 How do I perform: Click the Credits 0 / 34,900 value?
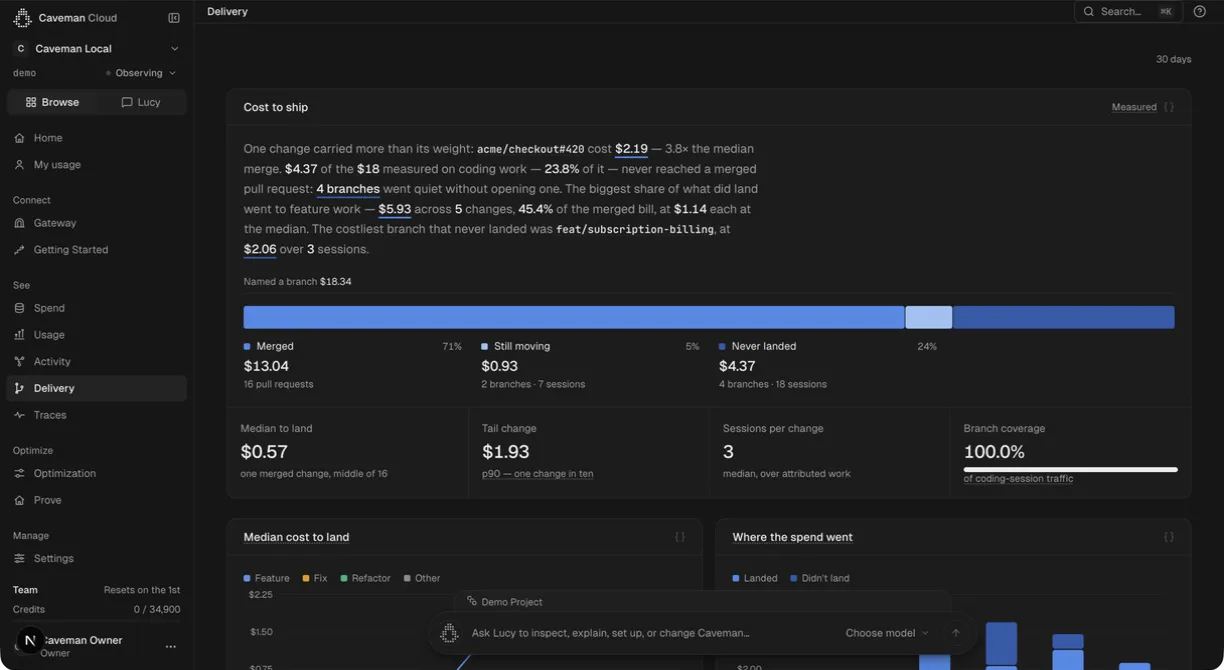(157, 609)
